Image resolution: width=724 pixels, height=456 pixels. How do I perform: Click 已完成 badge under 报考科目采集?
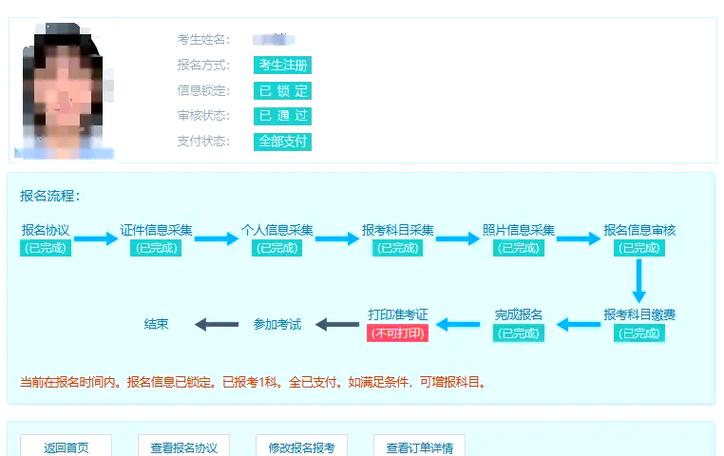click(x=398, y=248)
